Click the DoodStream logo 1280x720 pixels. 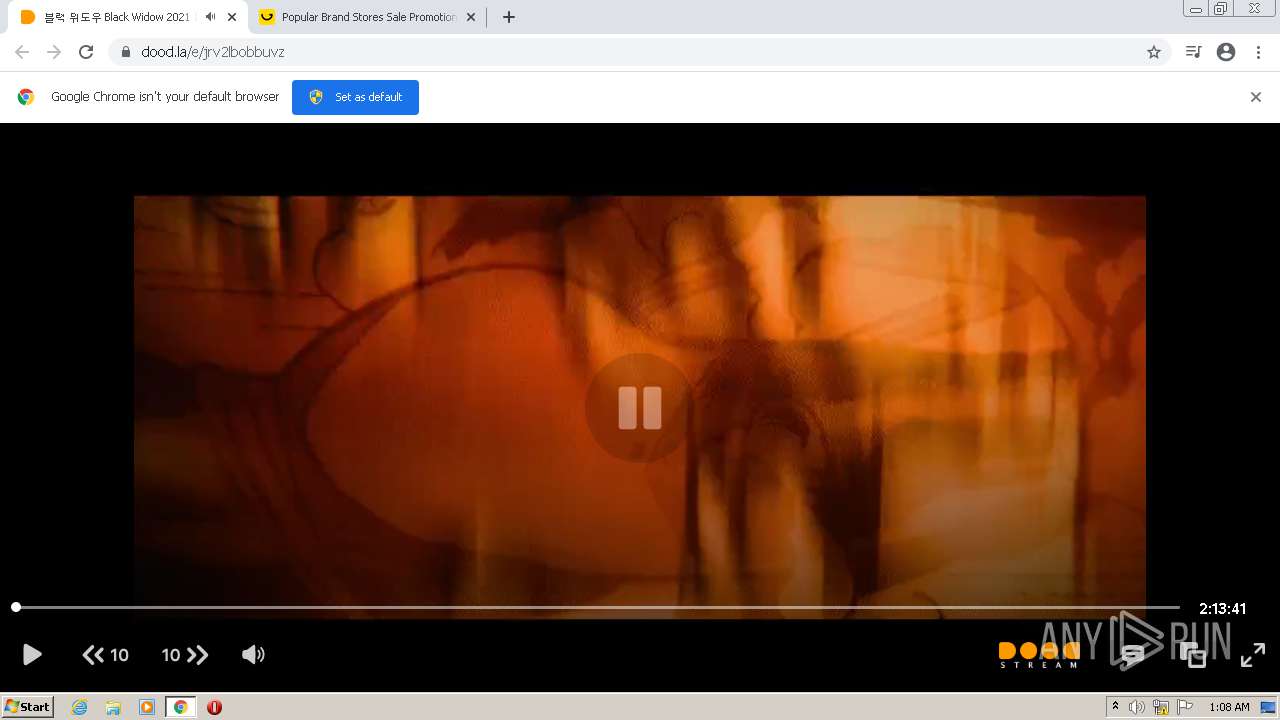coord(1039,655)
